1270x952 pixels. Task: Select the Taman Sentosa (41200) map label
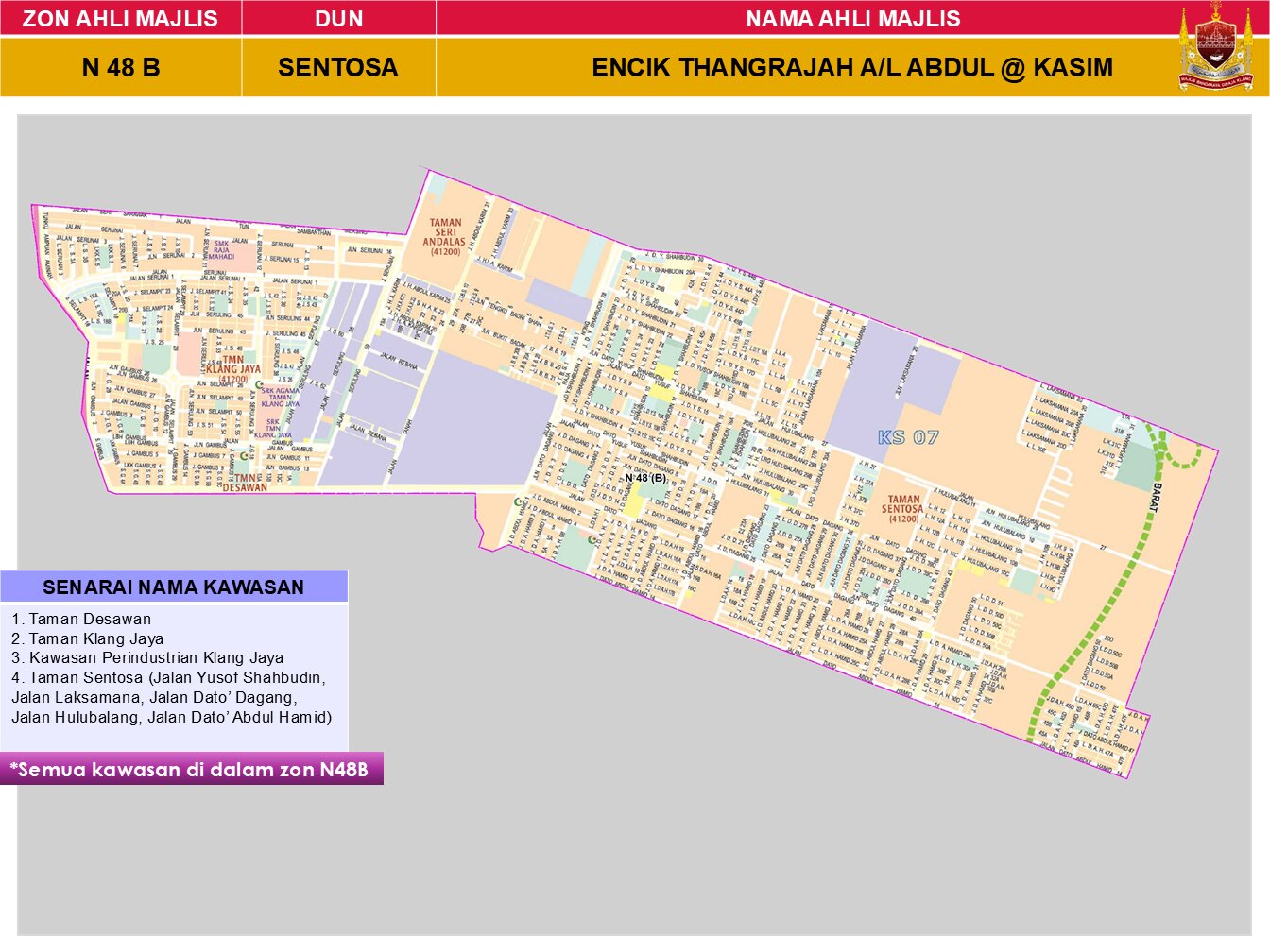(x=903, y=509)
